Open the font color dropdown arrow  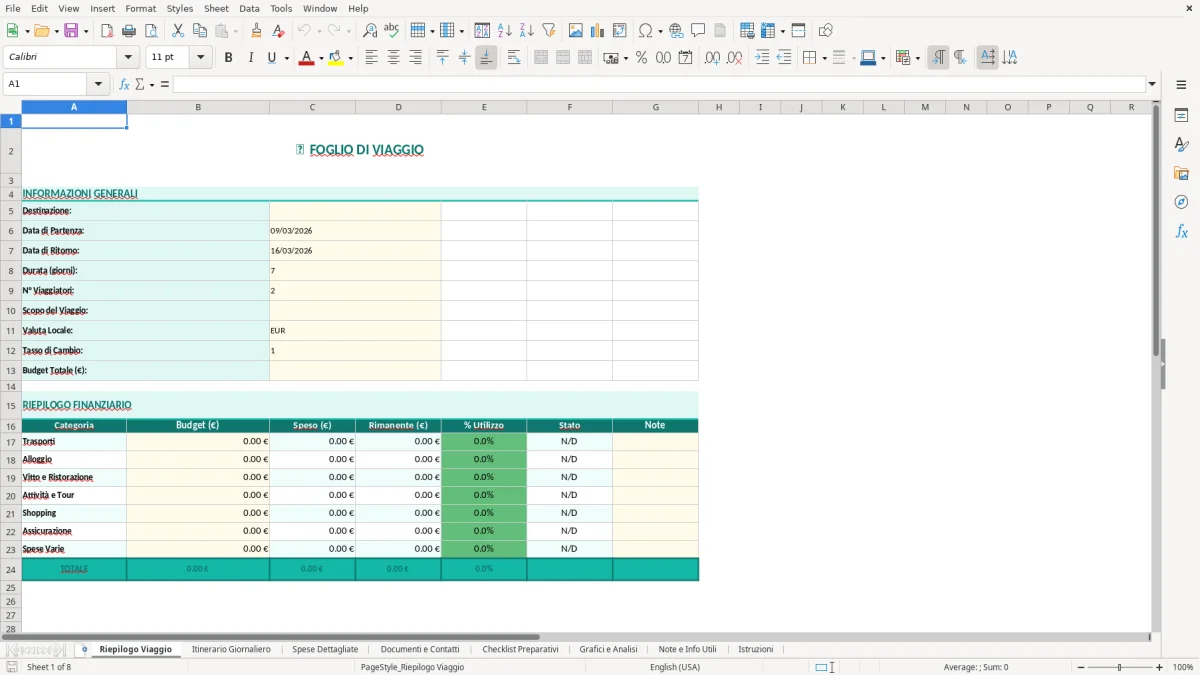point(320,58)
